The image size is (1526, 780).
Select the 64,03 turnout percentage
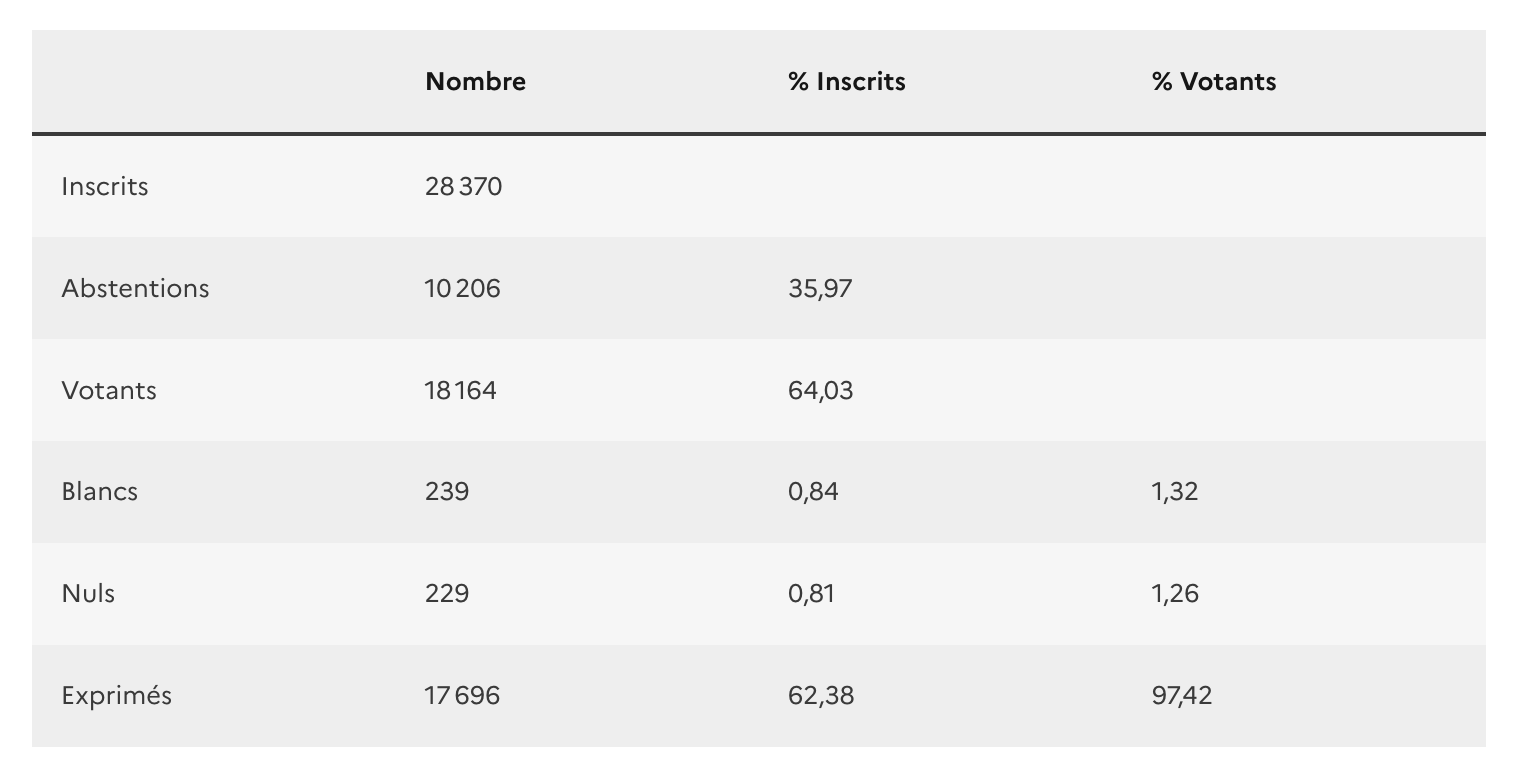click(x=820, y=391)
